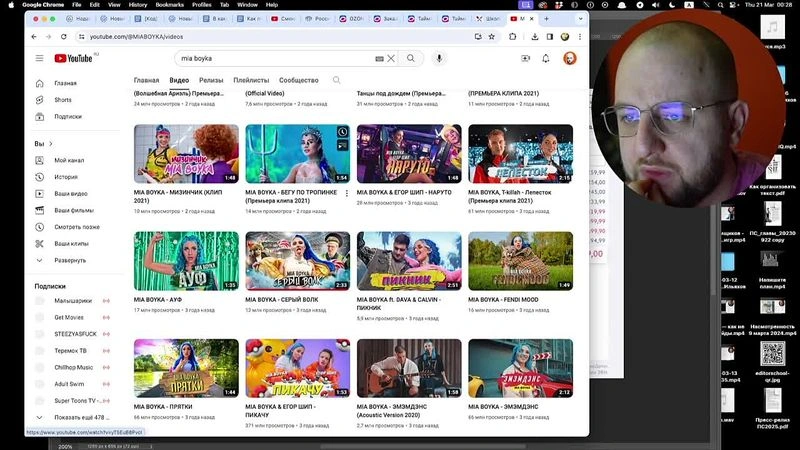
Task: Open the account avatar menu
Action: pos(570,58)
